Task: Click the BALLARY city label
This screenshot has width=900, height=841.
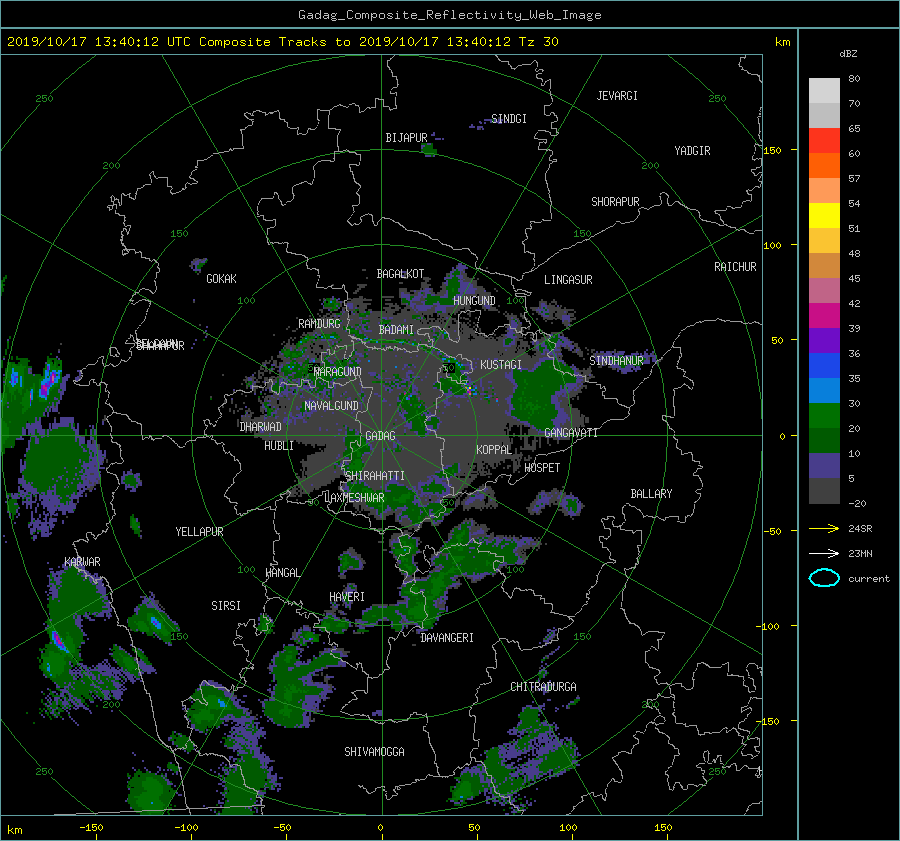Action: click(x=651, y=494)
